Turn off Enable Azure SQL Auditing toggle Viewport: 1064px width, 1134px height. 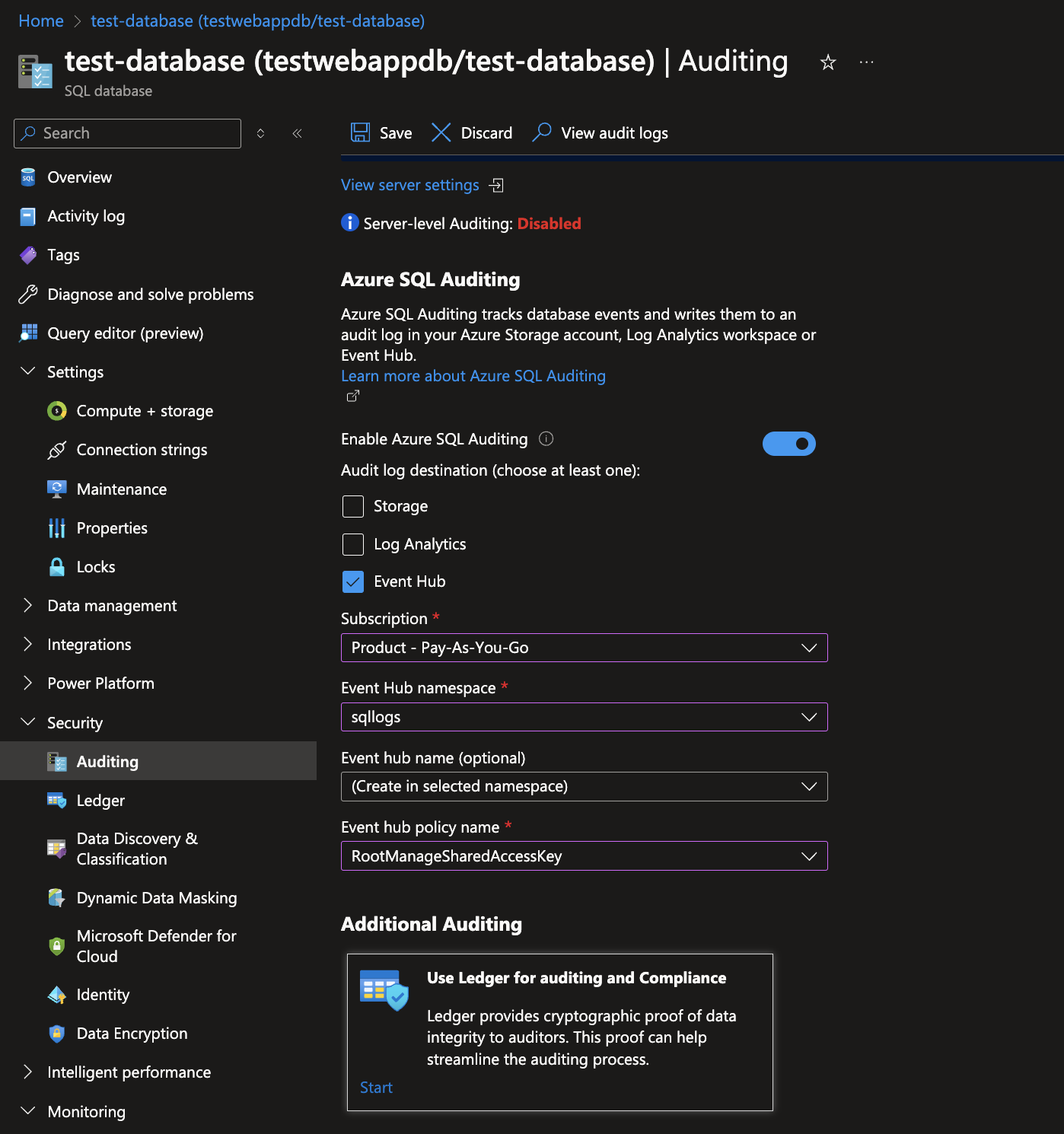click(x=788, y=444)
